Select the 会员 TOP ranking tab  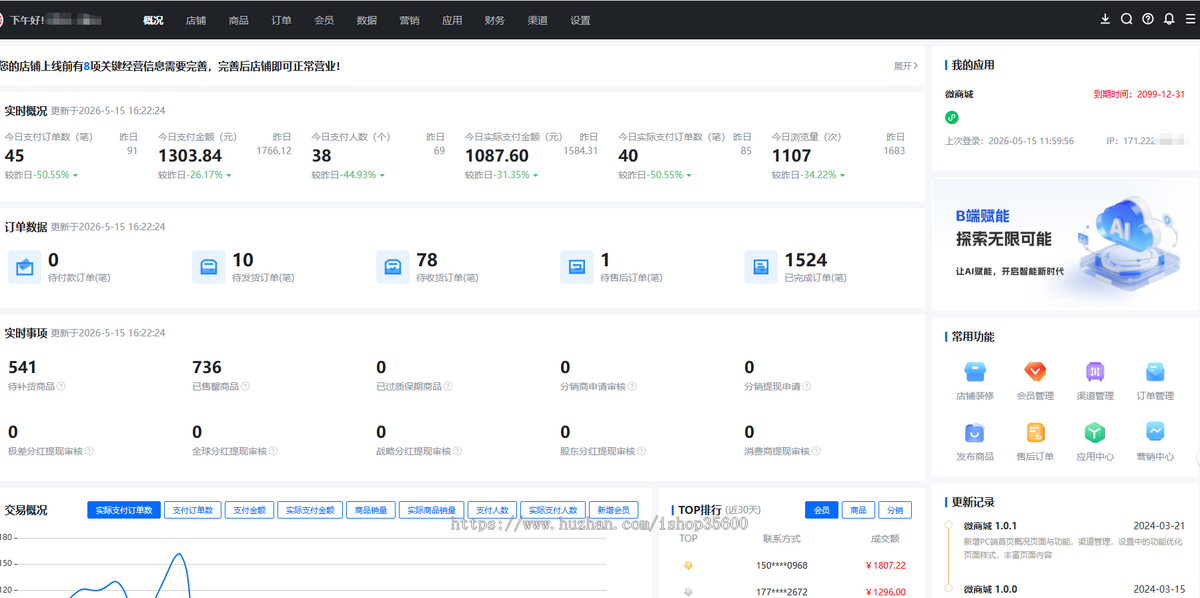[x=821, y=510]
